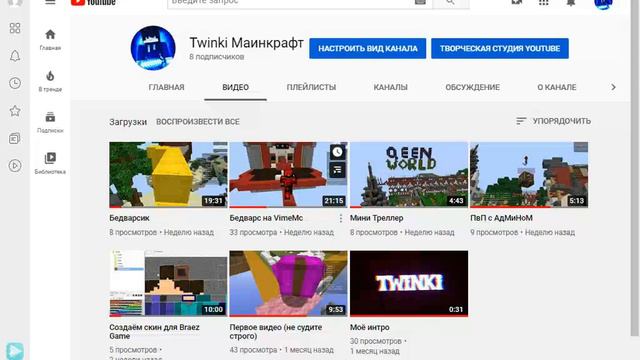Open the ПвП с АдМиНоМ thumbnail
The height and width of the screenshot is (360, 640).
(x=529, y=174)
